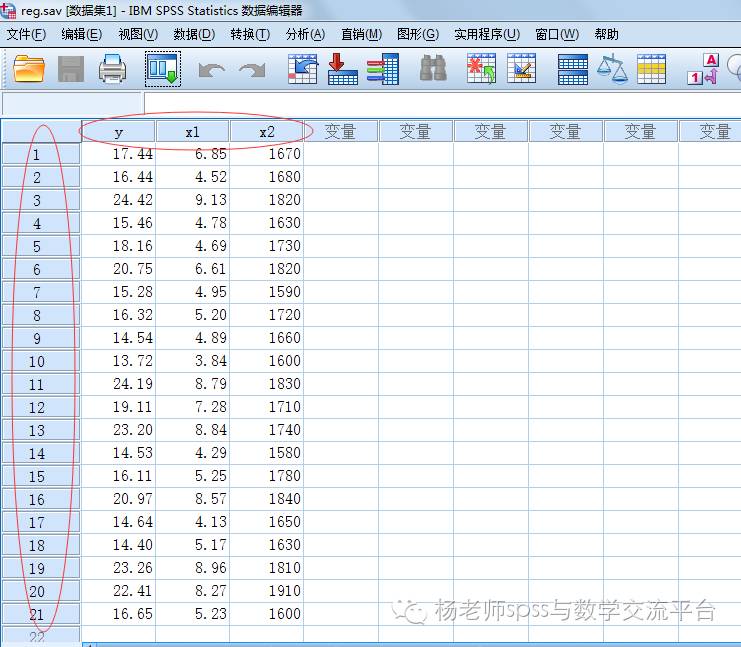Open 分析(A) menu

305,34
